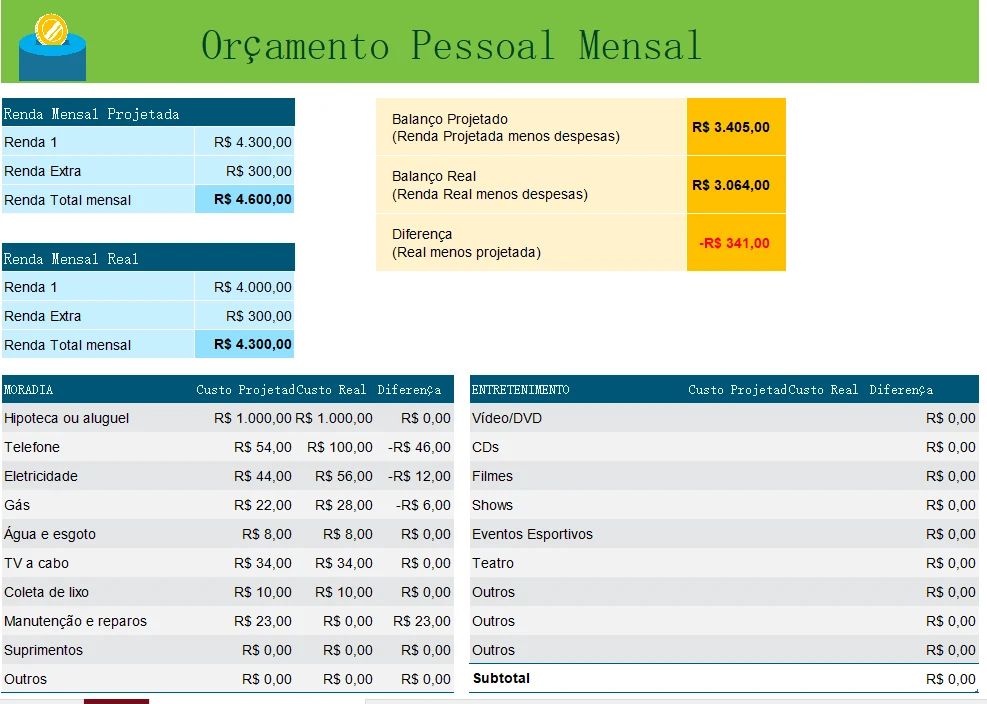The image size is (987, 704).
Task: Click the Balanço Real amount R$ 3.064,00
Action: tap(731, 186)
